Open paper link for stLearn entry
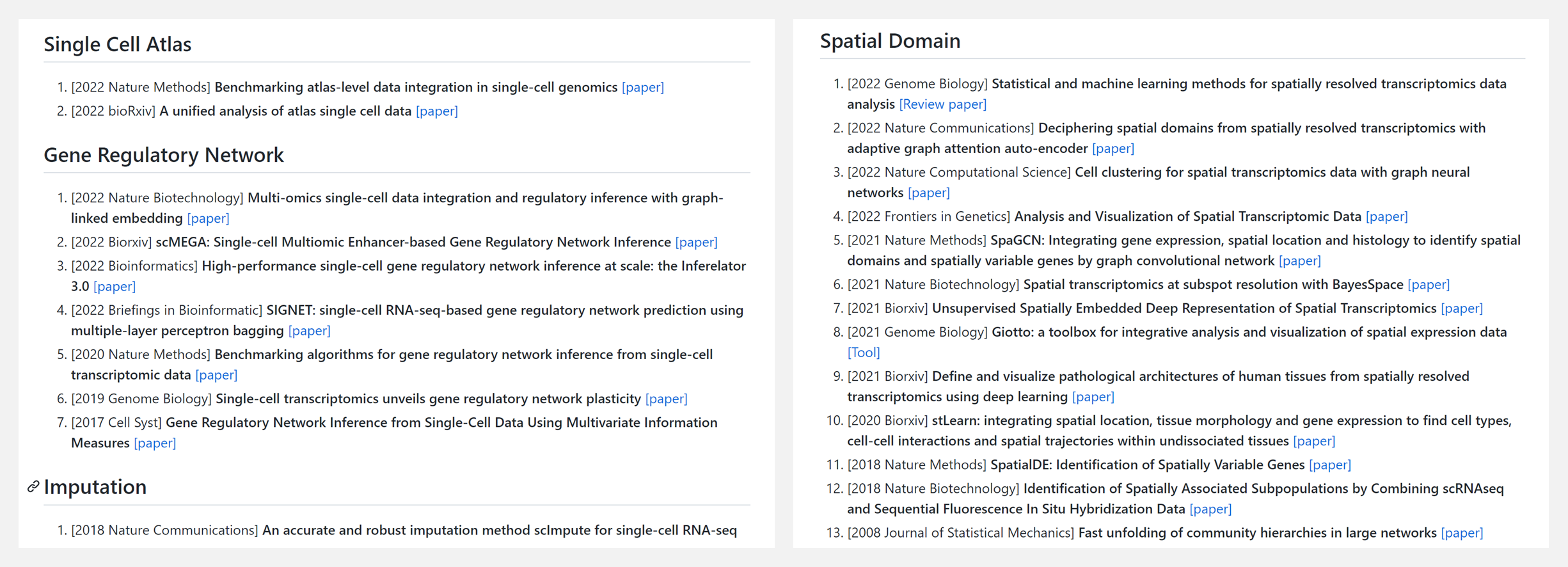1568x567 pixels. coord(1313,441)
